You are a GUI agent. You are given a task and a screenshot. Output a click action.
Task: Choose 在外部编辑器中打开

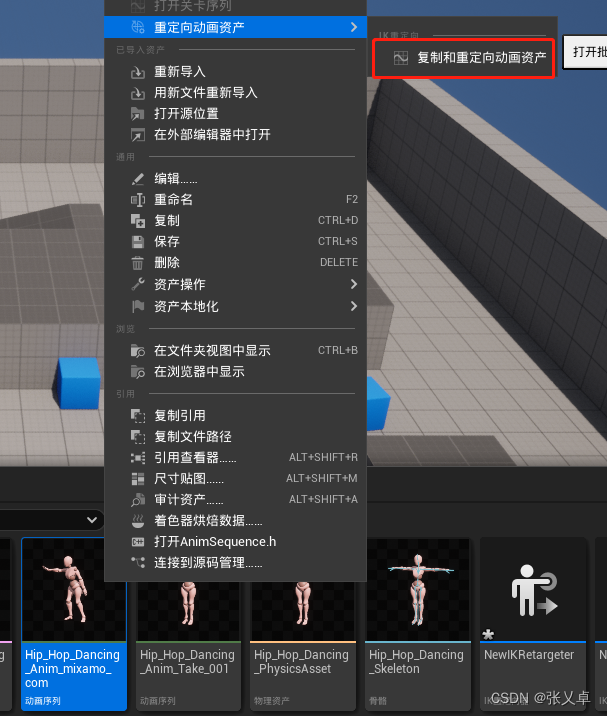point(235,135)
